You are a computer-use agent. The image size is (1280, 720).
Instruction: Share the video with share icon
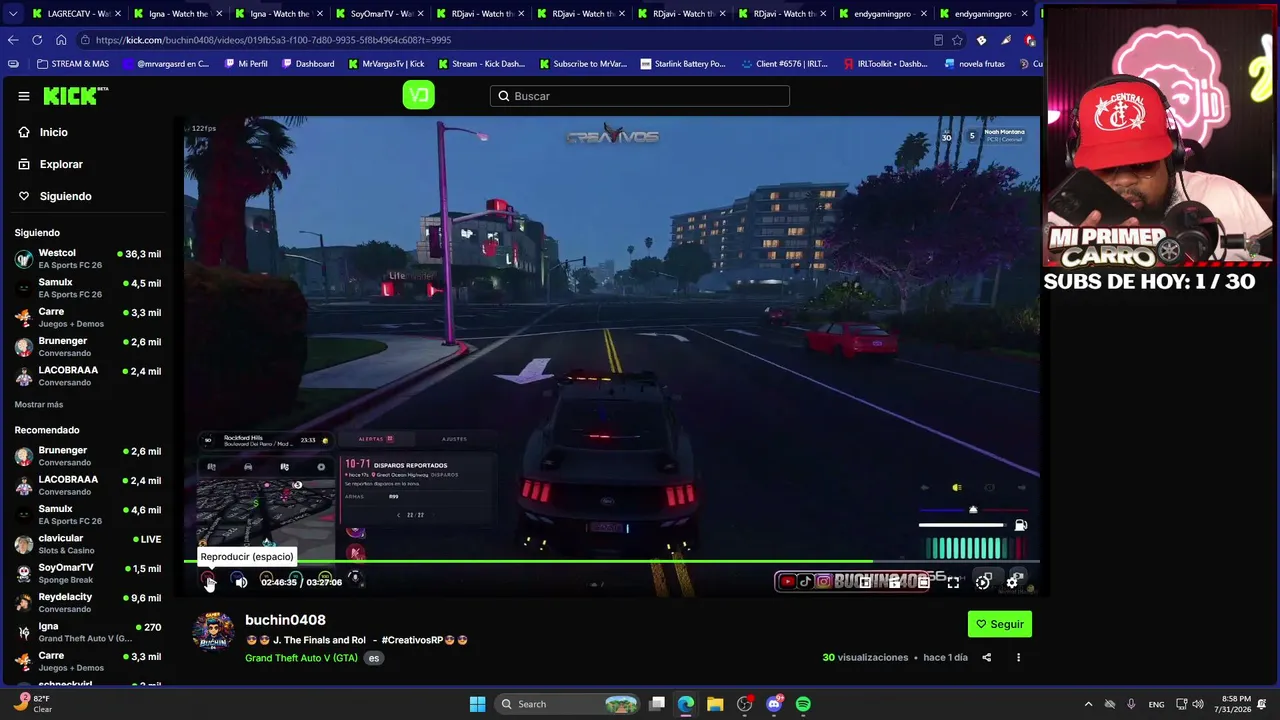(x=987, y=657)
